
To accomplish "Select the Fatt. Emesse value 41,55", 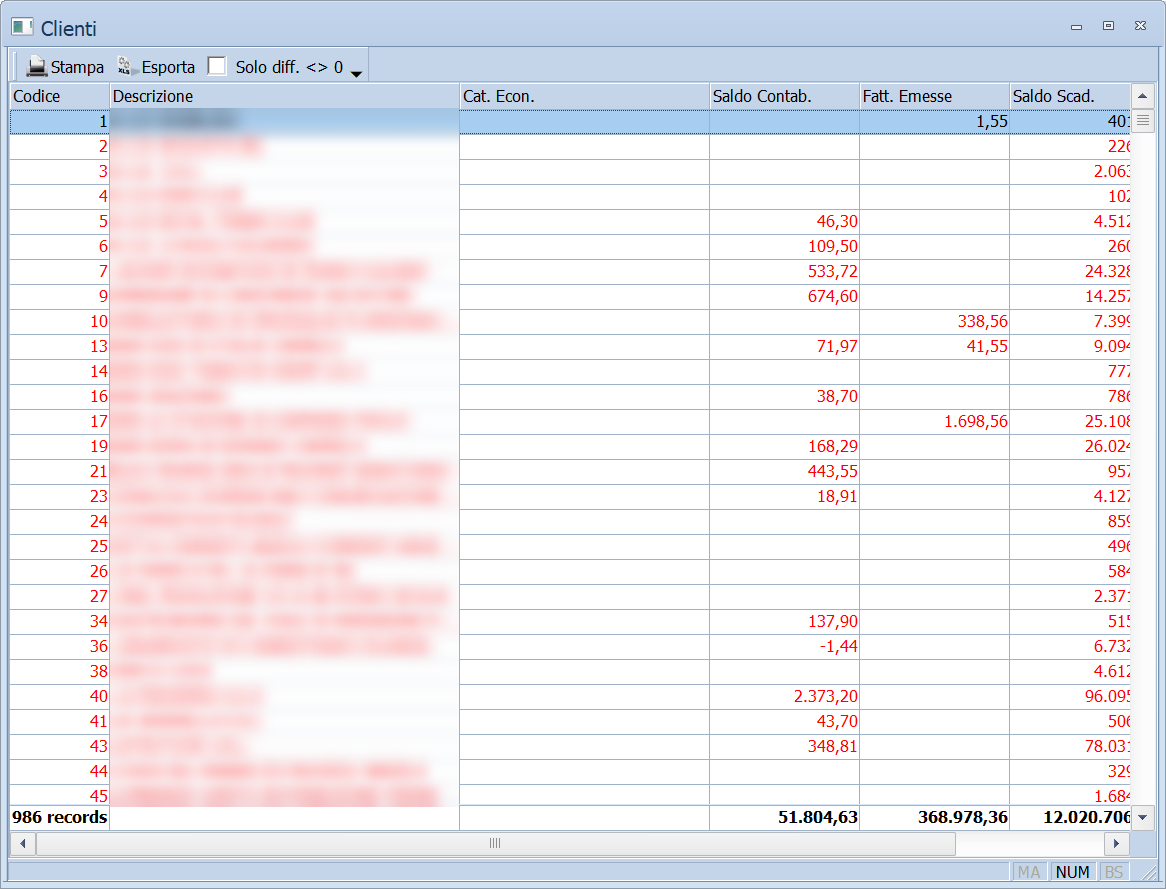I will coord(987,347).
